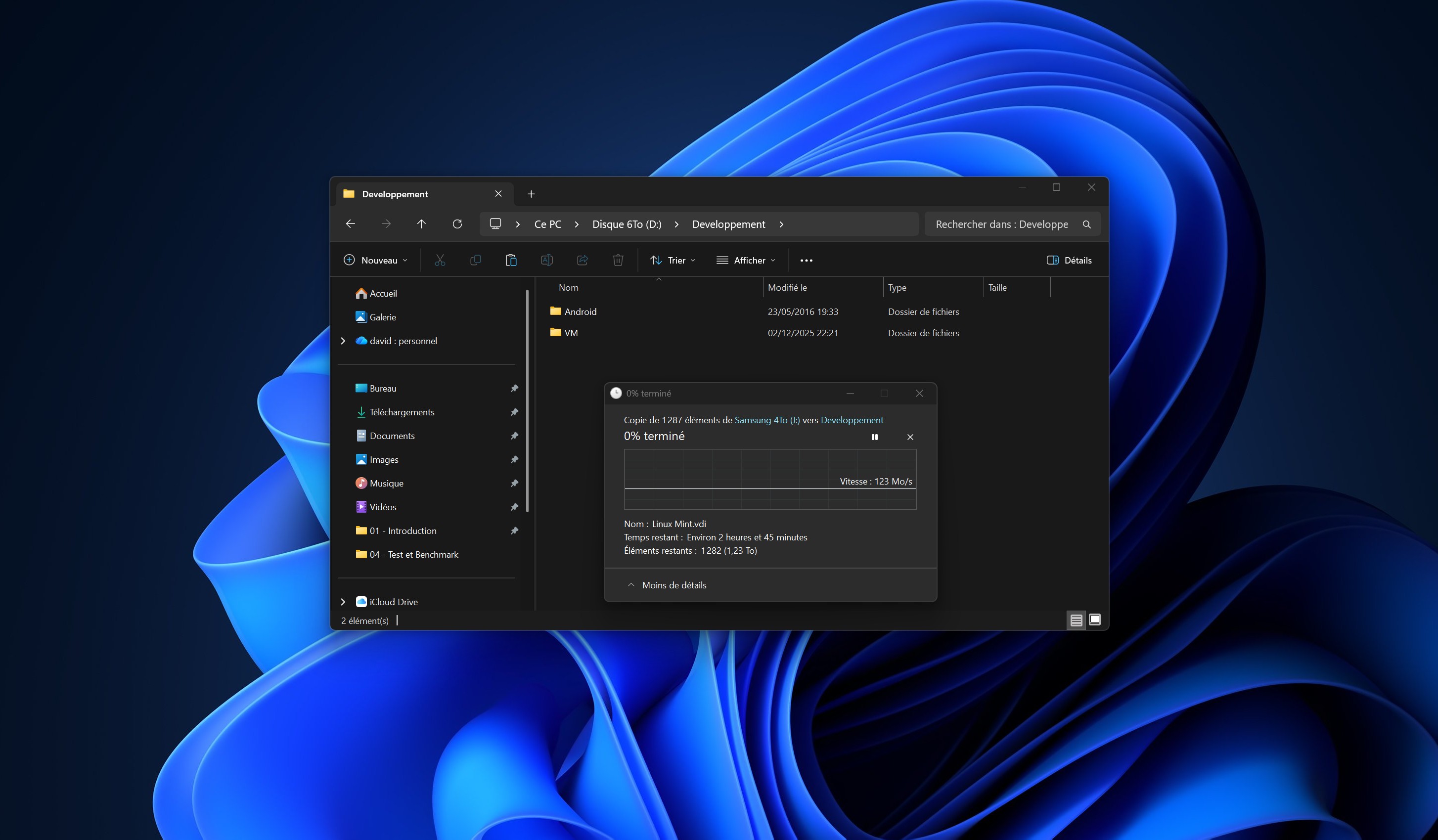
Task: Click Disque 6To (D:) in the breadcrumb
Action: coord(627,224)
